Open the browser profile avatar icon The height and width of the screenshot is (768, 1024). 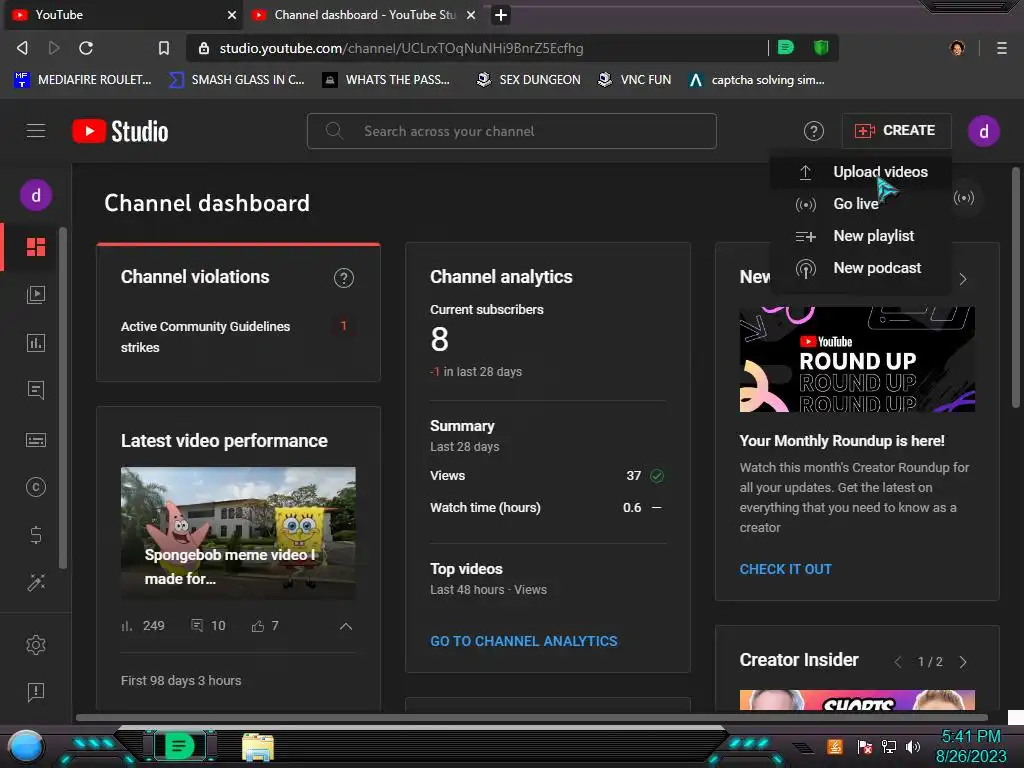click(957, 48)
